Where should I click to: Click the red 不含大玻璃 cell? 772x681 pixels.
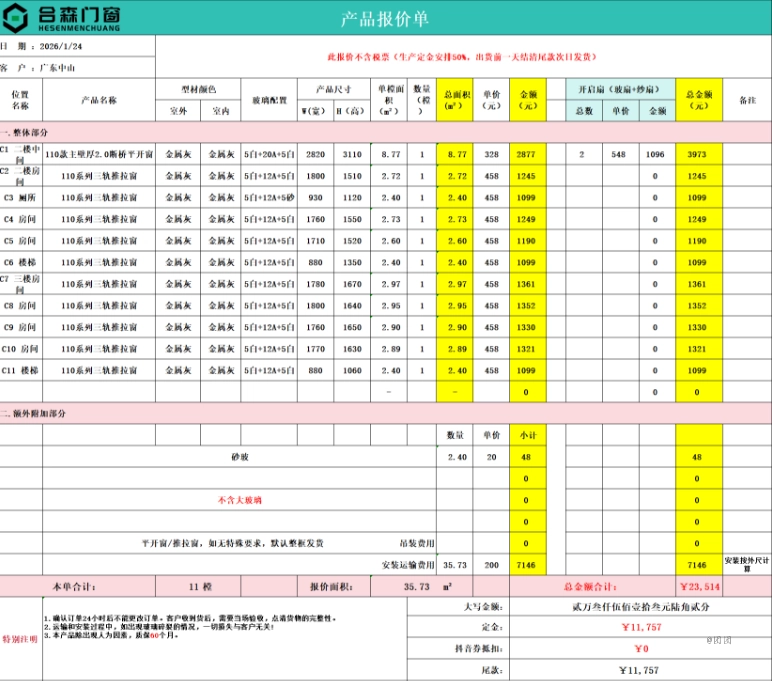click(x=238, y=499)
